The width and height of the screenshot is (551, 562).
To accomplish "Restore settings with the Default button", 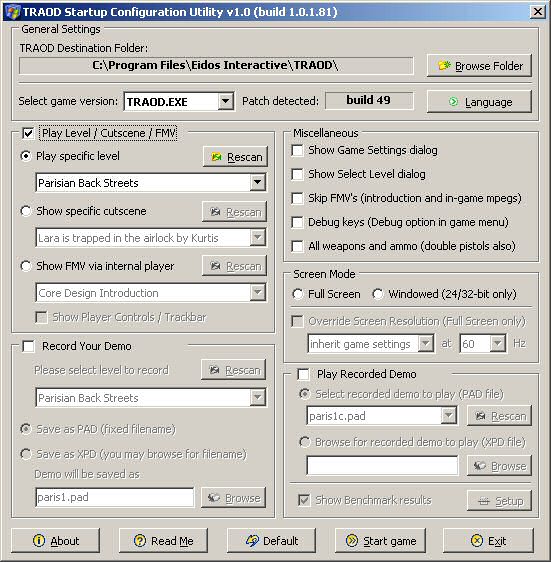I will tap(271, 540).
